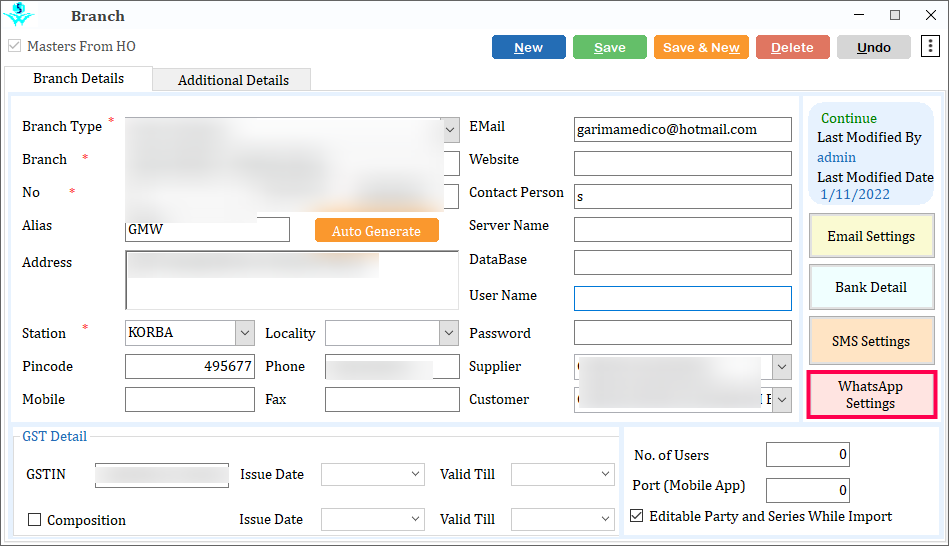Image resolution: width=949 pixels, height=546 pixels.
Task: Expand the Station dropdown showing KORBA
Action: [244, 333]
